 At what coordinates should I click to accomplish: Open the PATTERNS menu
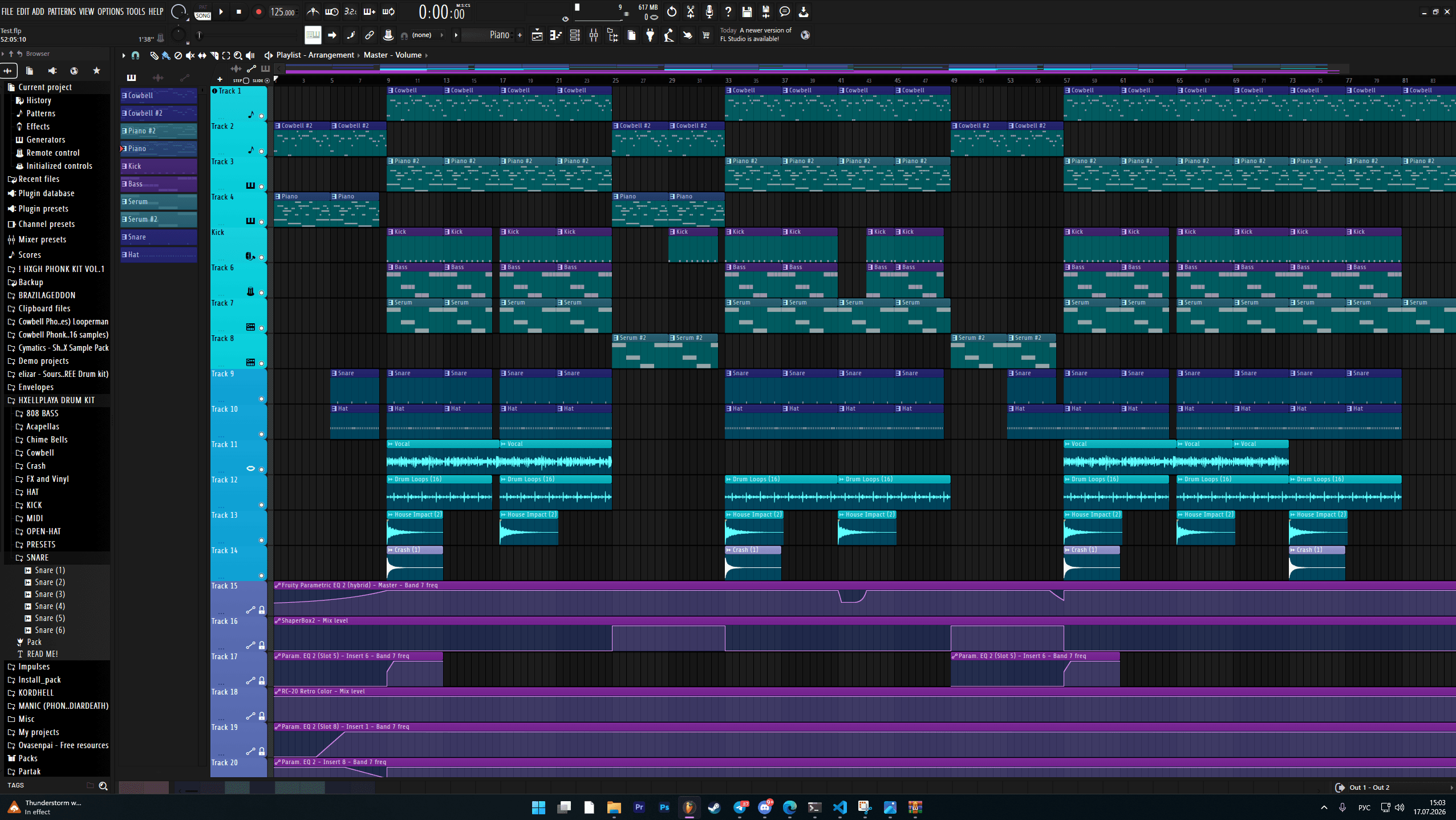tap(62, 11)
